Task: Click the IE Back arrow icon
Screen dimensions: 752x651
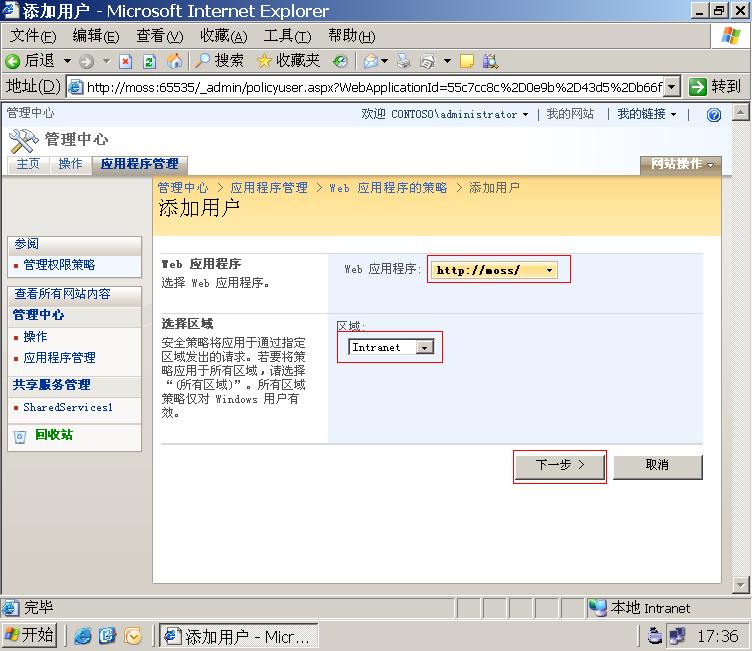Action: pyautogui.click(x=12, y=61)
